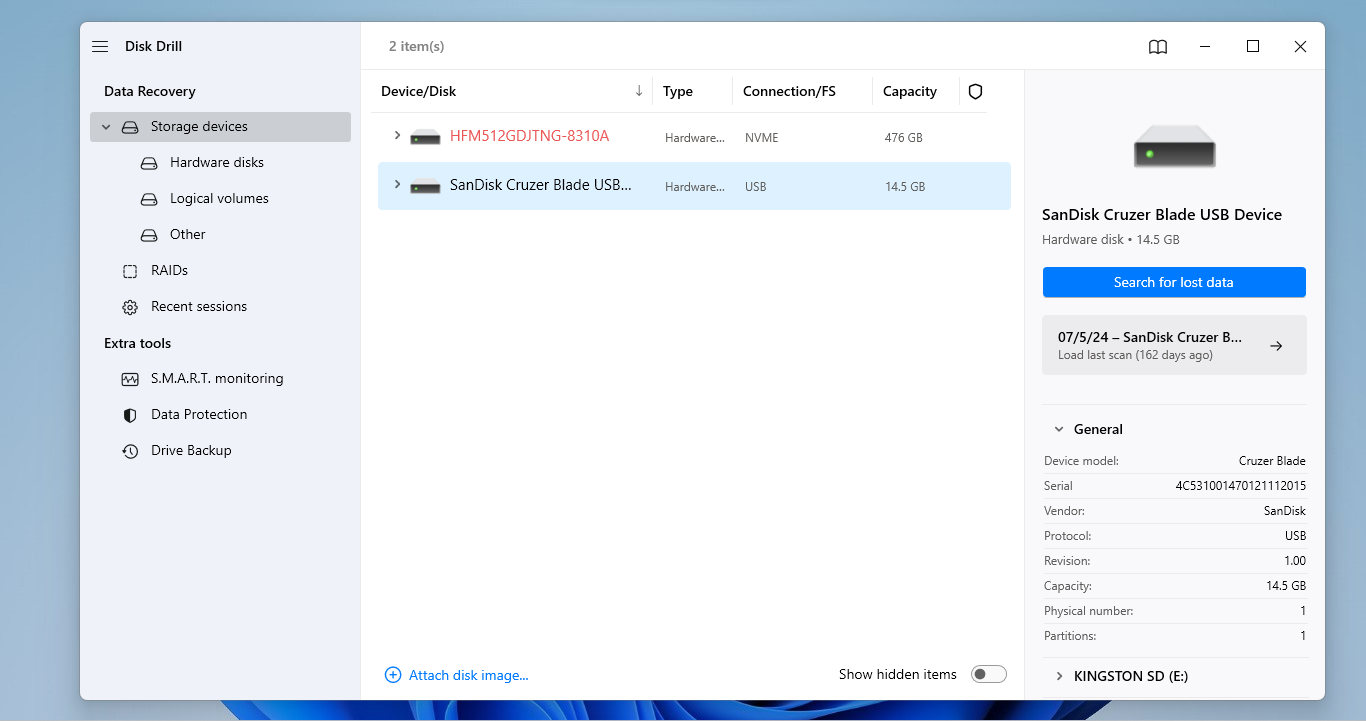
Task: Open Recent sessions
Action: click(199, 307)
